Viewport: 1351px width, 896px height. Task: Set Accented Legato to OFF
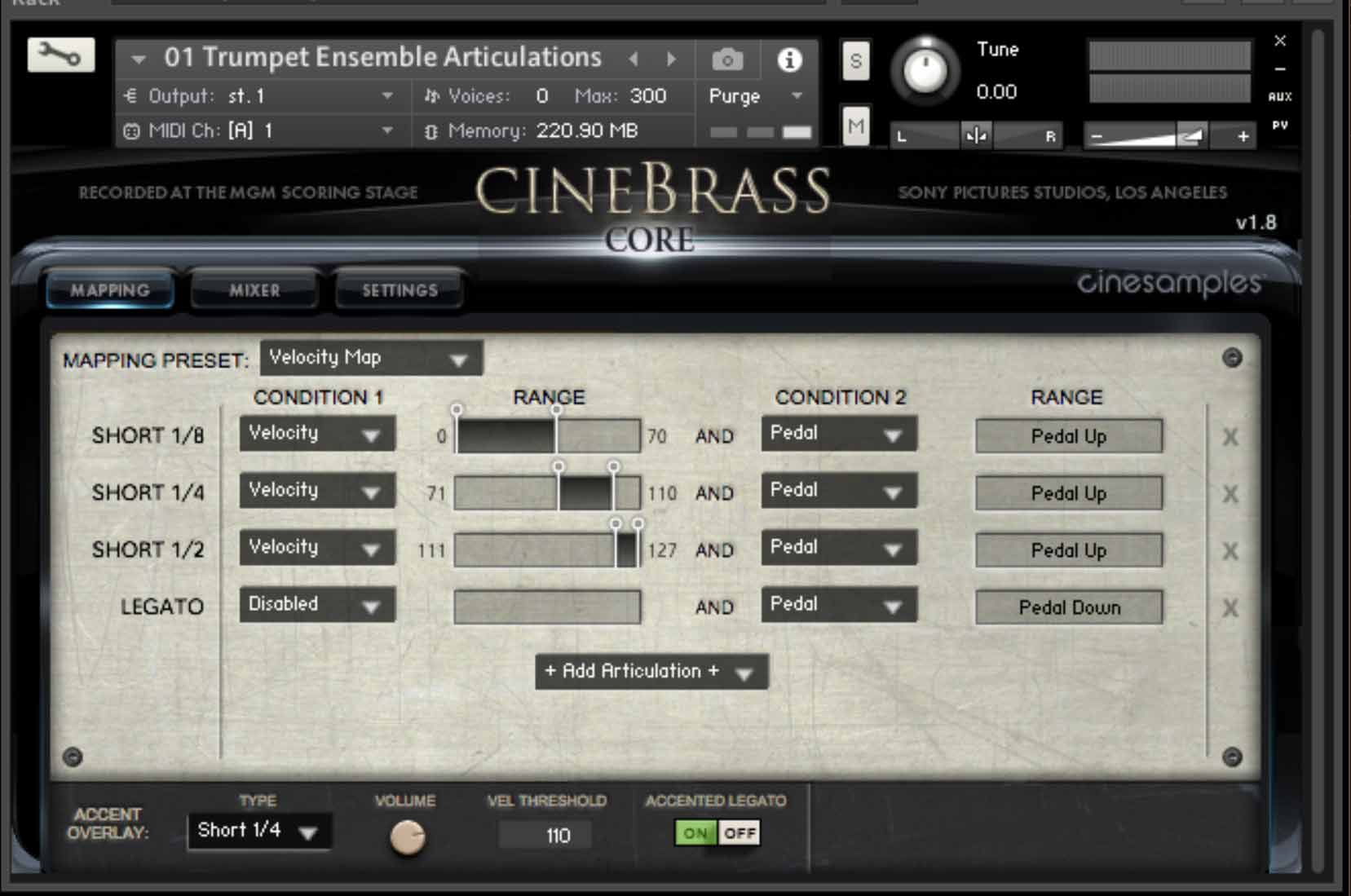pos(740,832)
